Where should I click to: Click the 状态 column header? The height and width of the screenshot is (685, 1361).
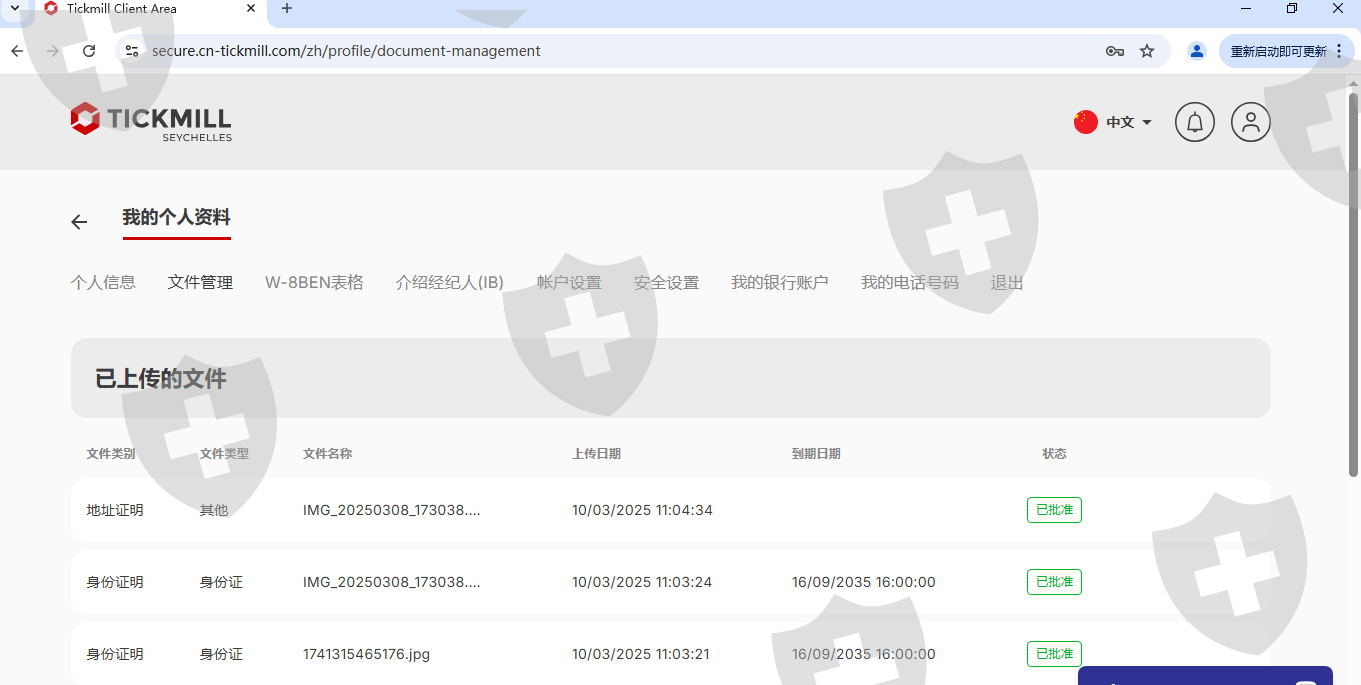click(x=1054, y=454)
